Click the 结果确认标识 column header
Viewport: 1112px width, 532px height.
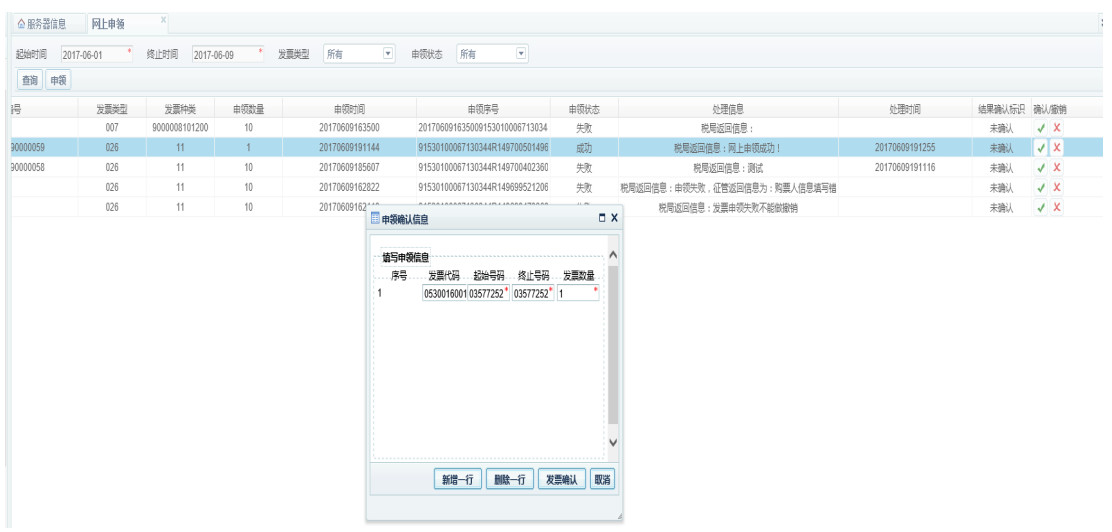pyautogui.click(x=1001, y=109)
